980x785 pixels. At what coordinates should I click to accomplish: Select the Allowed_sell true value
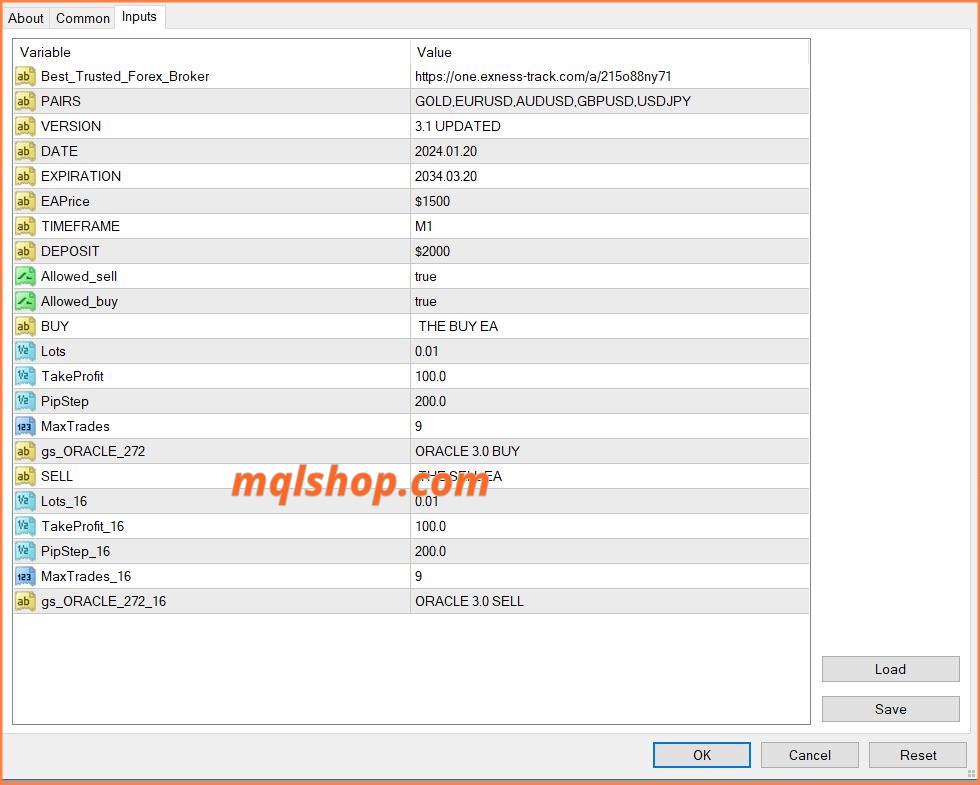pos(426,276)
